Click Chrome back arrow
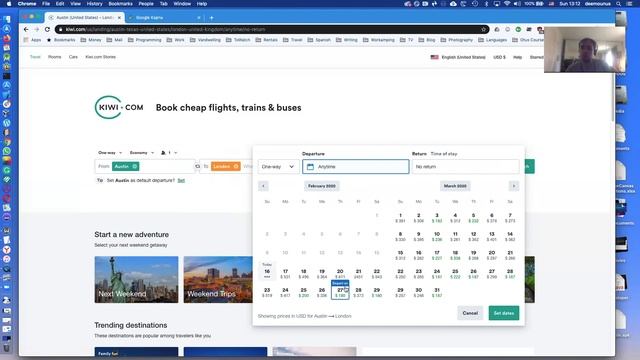Screen dimensions: 640x360 click(26, 29)
